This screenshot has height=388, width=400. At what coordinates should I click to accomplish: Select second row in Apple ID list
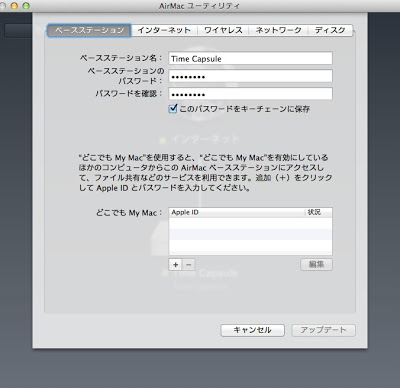click(x=250, y=234)
